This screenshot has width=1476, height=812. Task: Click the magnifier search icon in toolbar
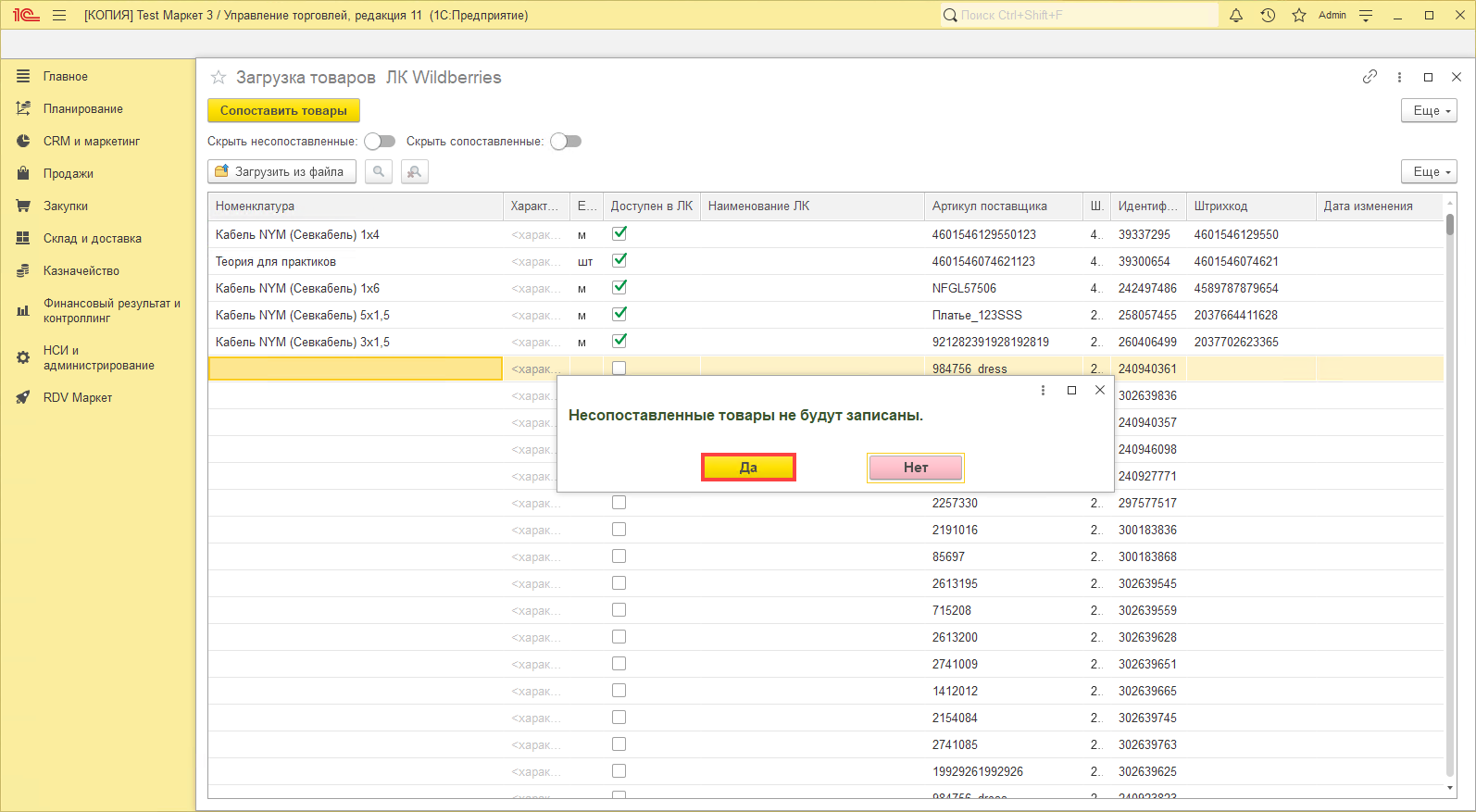pyautogui.click(x=378, y=171)
